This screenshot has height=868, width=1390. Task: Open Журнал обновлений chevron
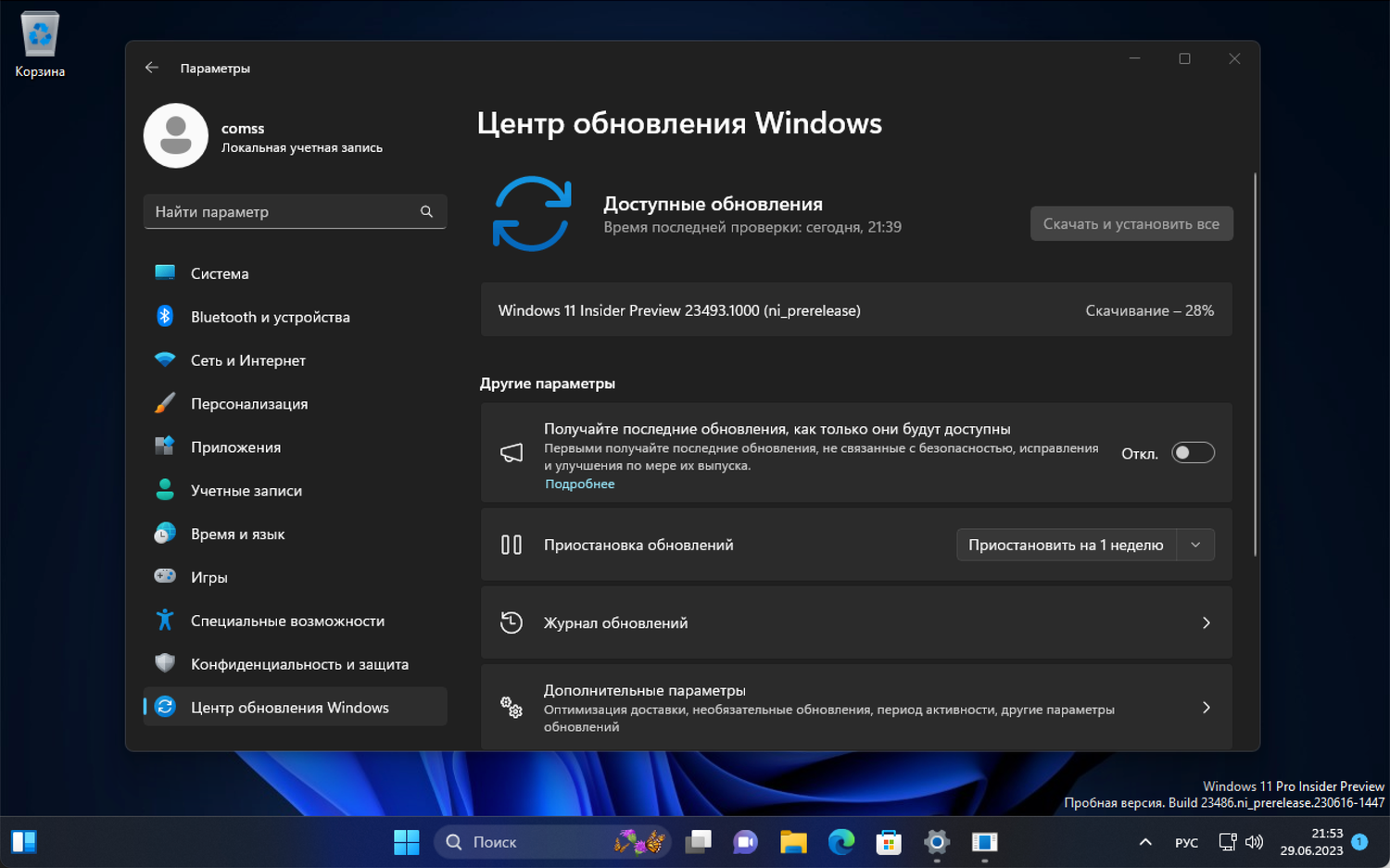point(1207,623)
